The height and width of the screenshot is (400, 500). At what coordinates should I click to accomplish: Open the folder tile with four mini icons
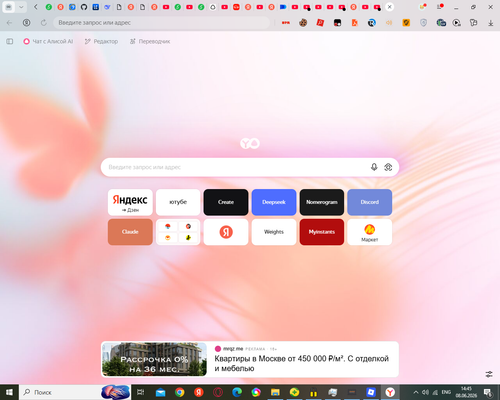178,232
